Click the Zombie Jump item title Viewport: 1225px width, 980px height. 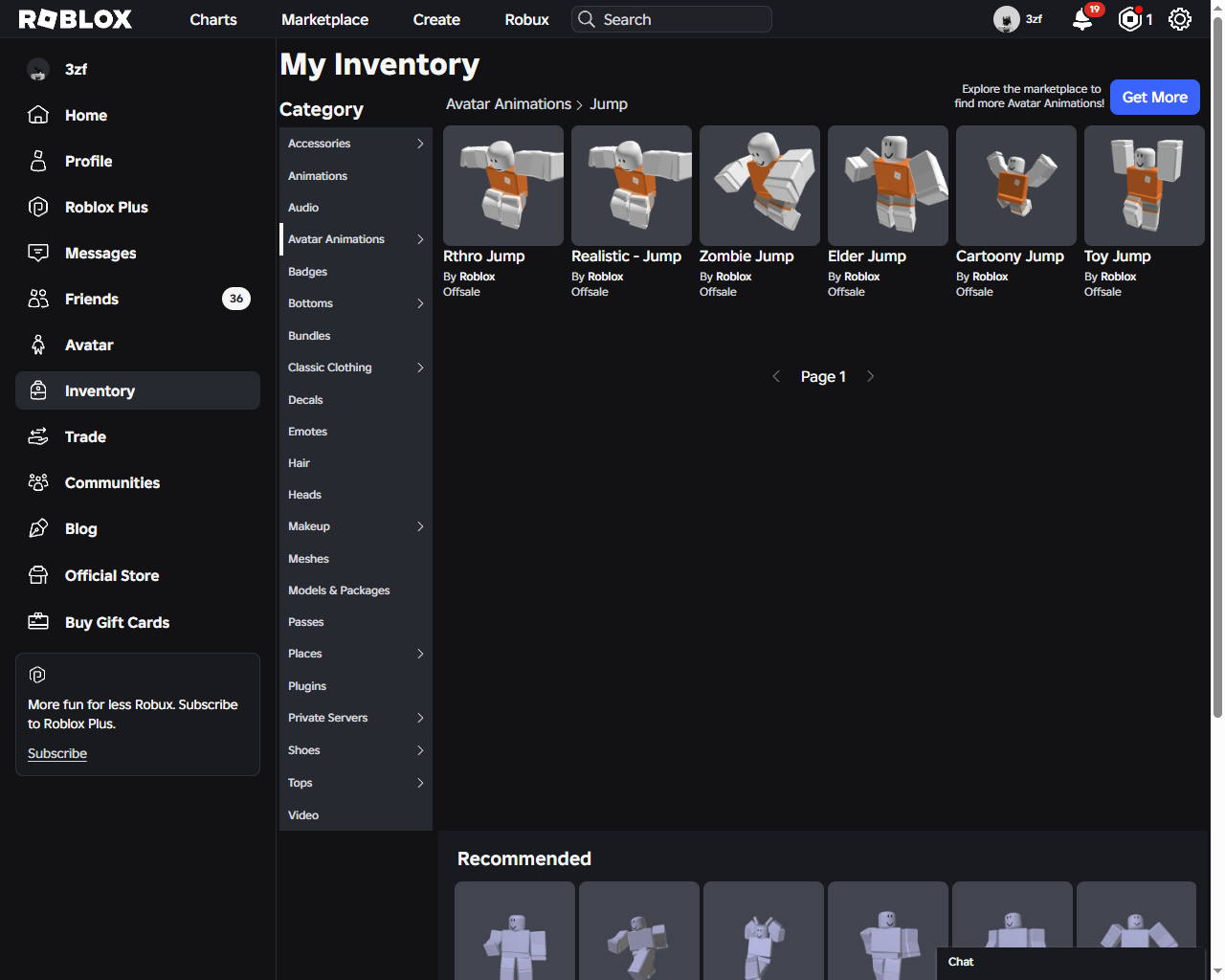(x=746, y=256)
